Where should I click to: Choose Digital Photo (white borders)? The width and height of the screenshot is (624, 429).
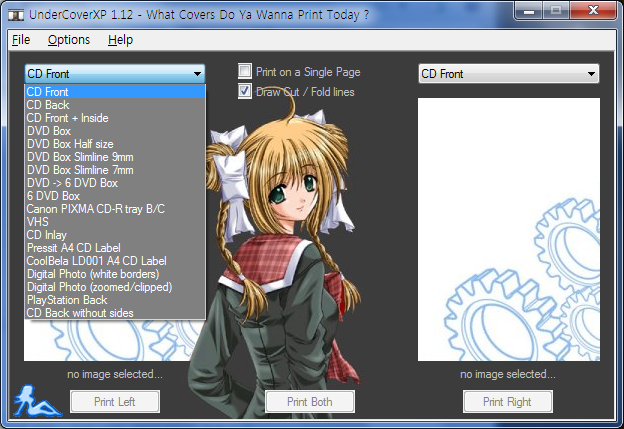115,274
